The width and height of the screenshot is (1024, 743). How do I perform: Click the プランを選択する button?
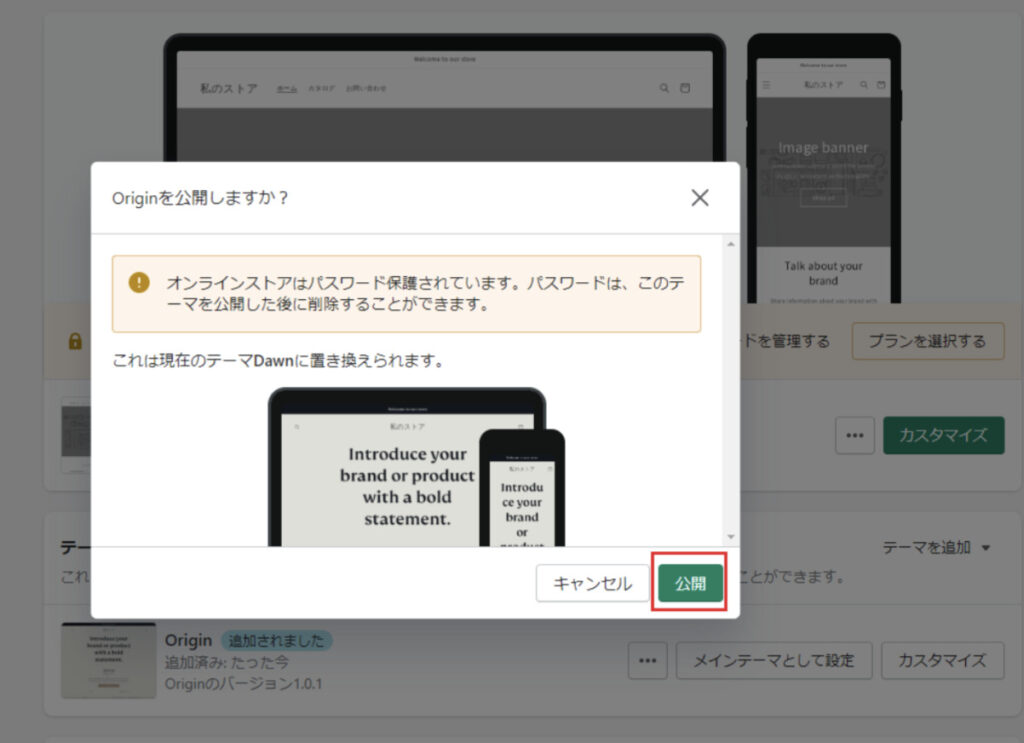coord(927,341)
